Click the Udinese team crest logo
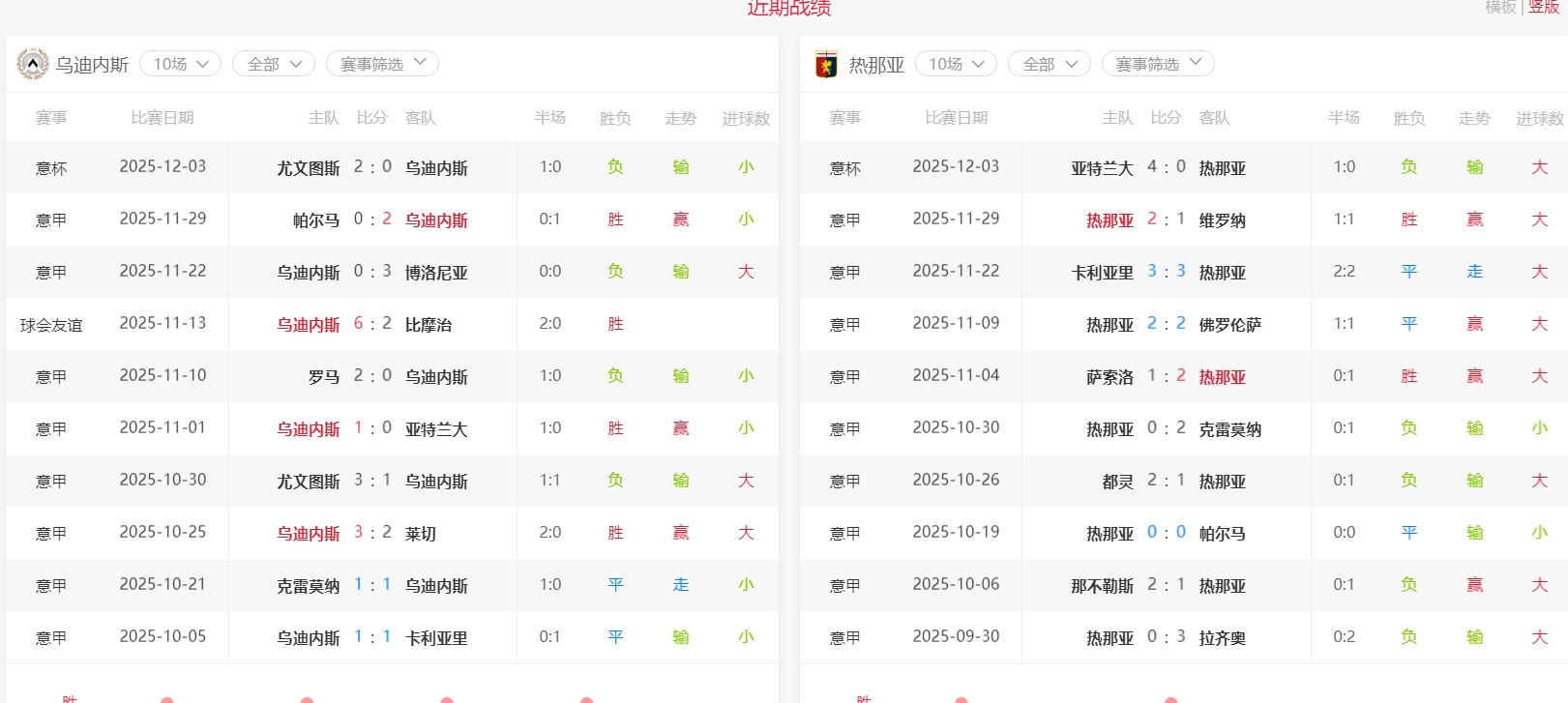The width and height of the screenshot is (1568, 703). coord(32,64)
